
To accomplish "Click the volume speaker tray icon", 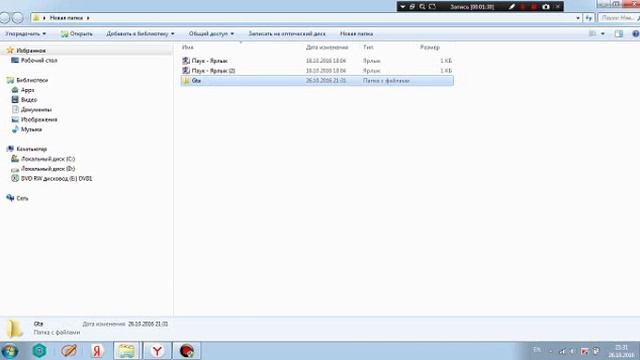I will [x=572, y=351].
